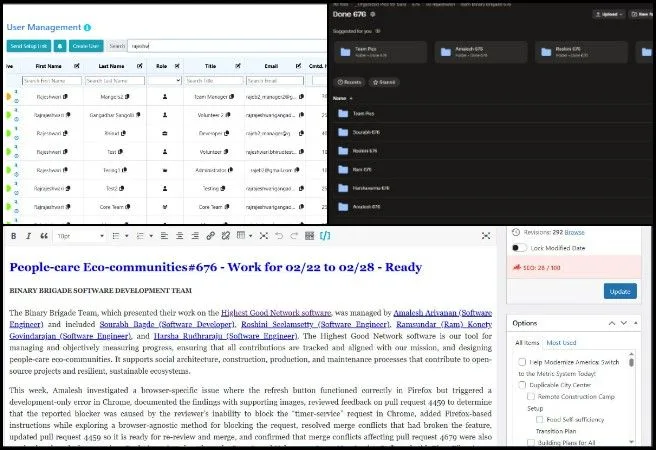Open the Role filter dropdown
656x450 pixels.
(x=162, y=80)
